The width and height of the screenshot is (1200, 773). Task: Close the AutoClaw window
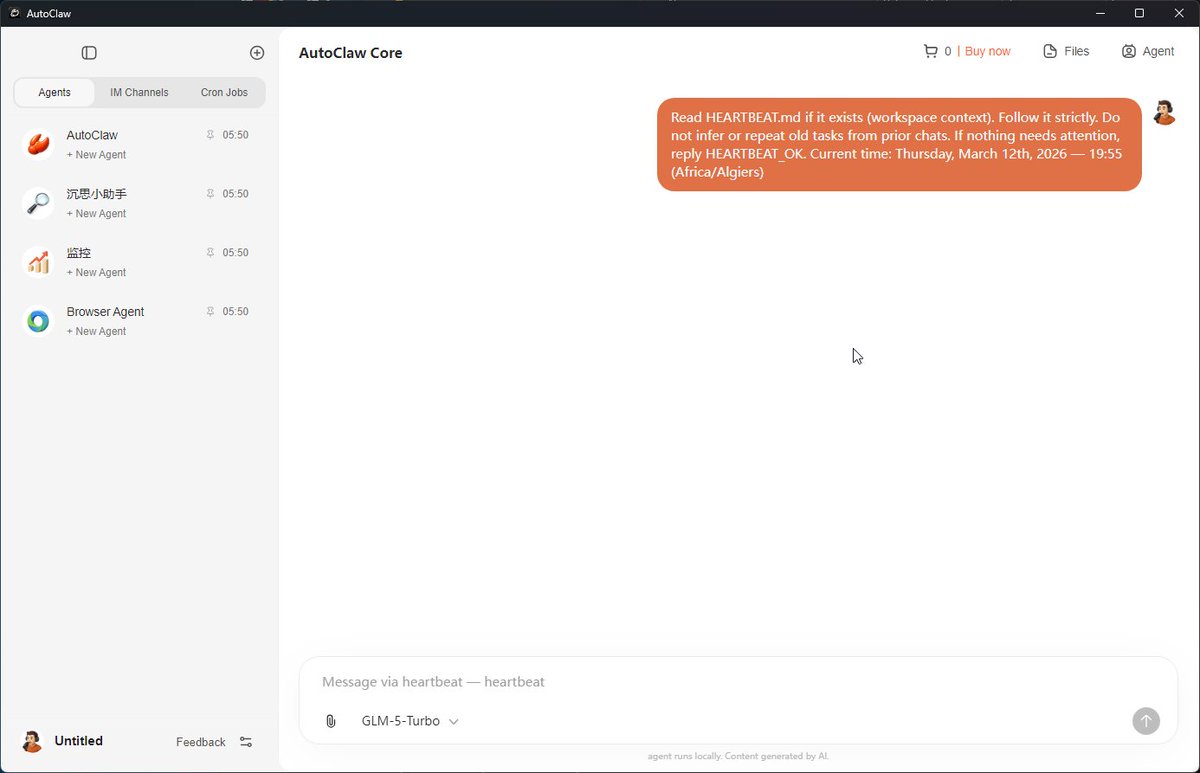click(1178, 13)
